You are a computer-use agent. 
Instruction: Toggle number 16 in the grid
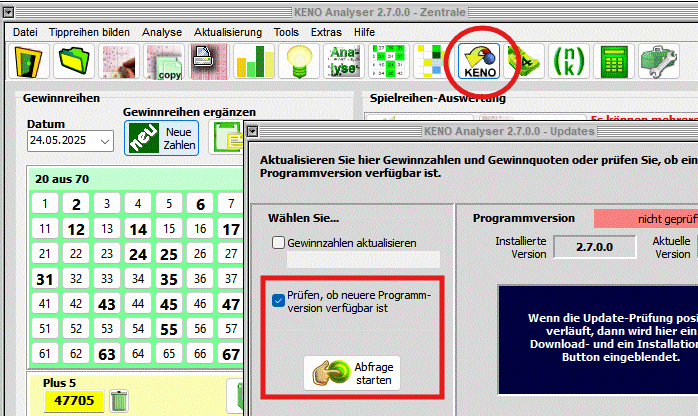click(200, 229)
